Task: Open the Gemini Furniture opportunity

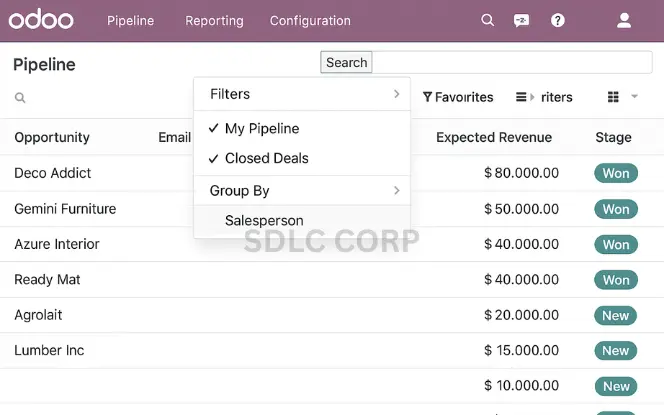Action: click(65, 209)
